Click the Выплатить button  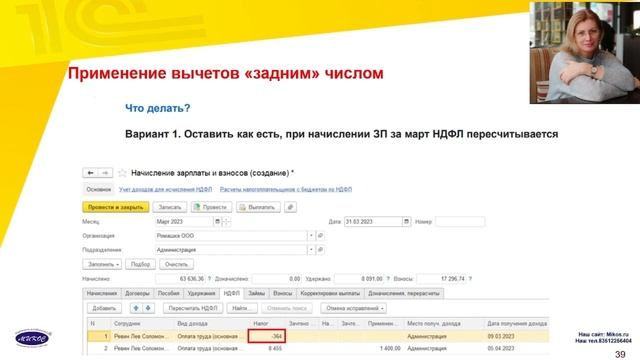click(x=258, y=207)
